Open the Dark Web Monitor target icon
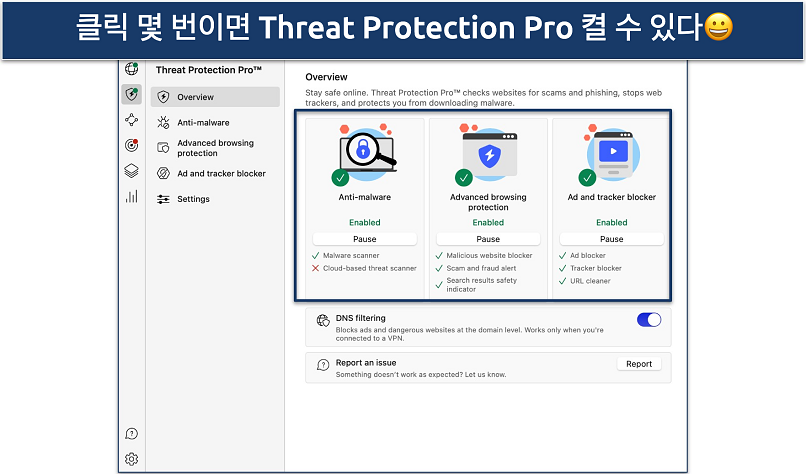The height and width of the screenshot is (474, 806). (132, 145)
